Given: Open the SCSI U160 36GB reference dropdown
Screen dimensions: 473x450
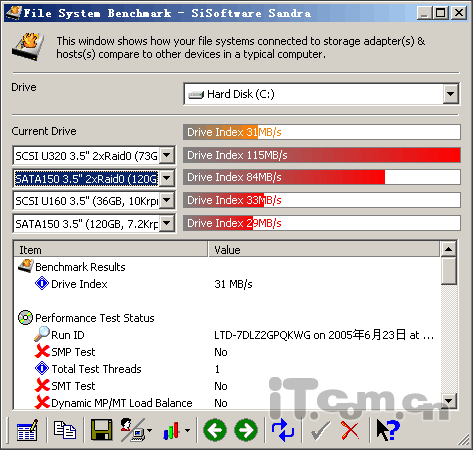Looking at the screenshot, I should coord(166,201).
